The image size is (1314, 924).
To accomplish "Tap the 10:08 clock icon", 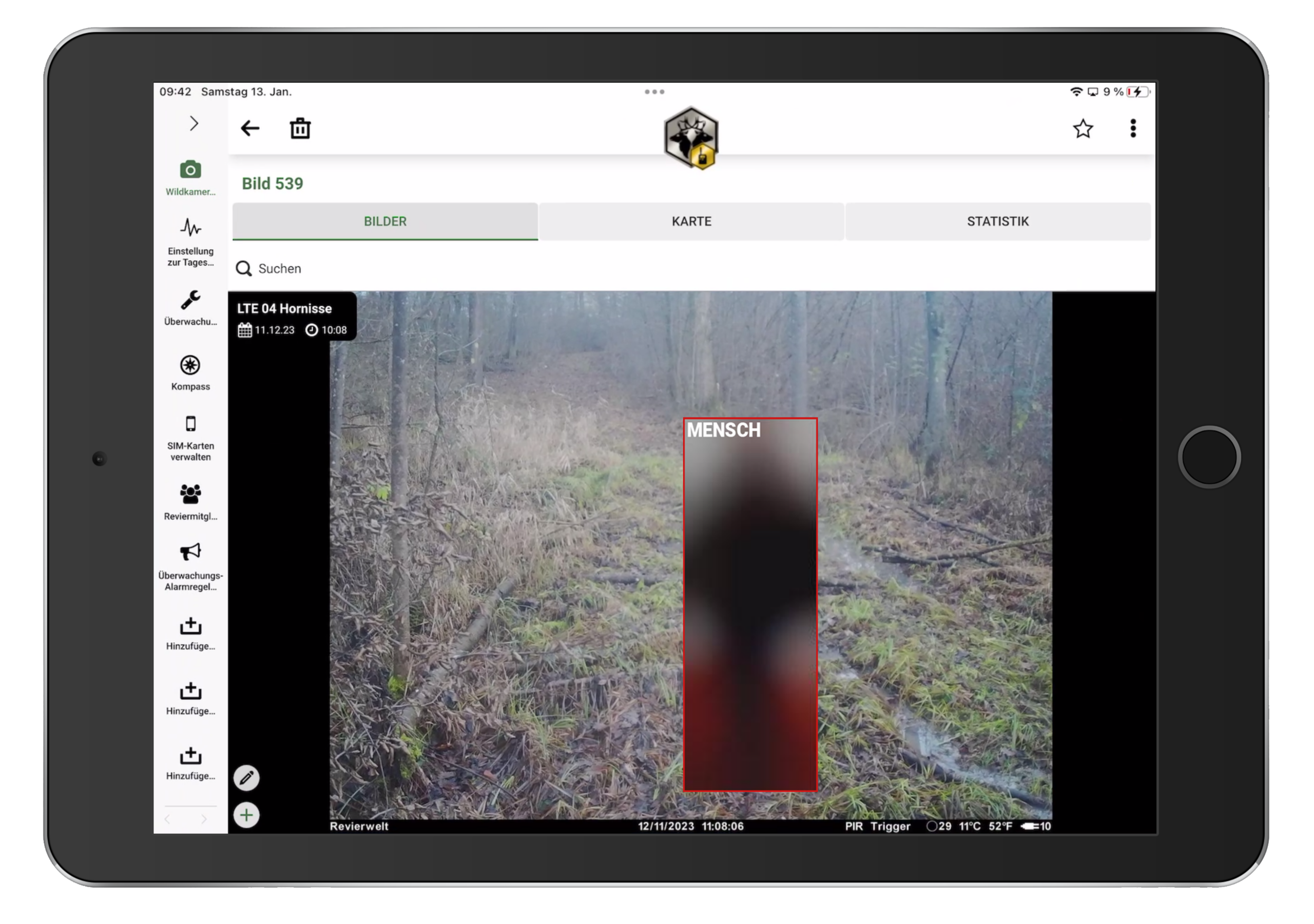I will (x=312, y=330).
